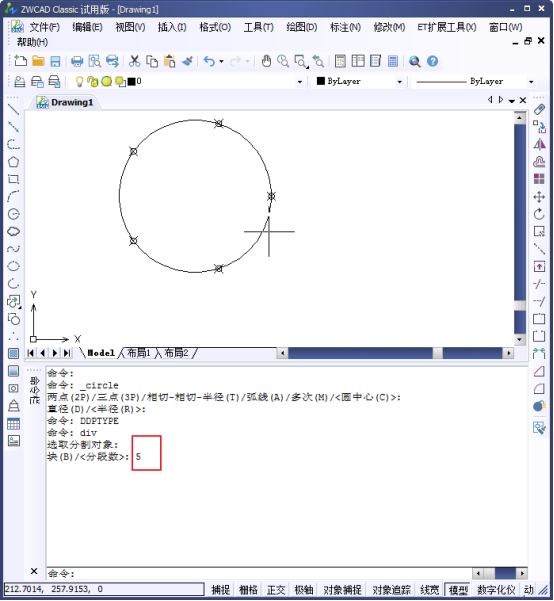This screenshot has height=601, width=554.
Task: Toggle 正交 ortho mode
Action: 276,590
